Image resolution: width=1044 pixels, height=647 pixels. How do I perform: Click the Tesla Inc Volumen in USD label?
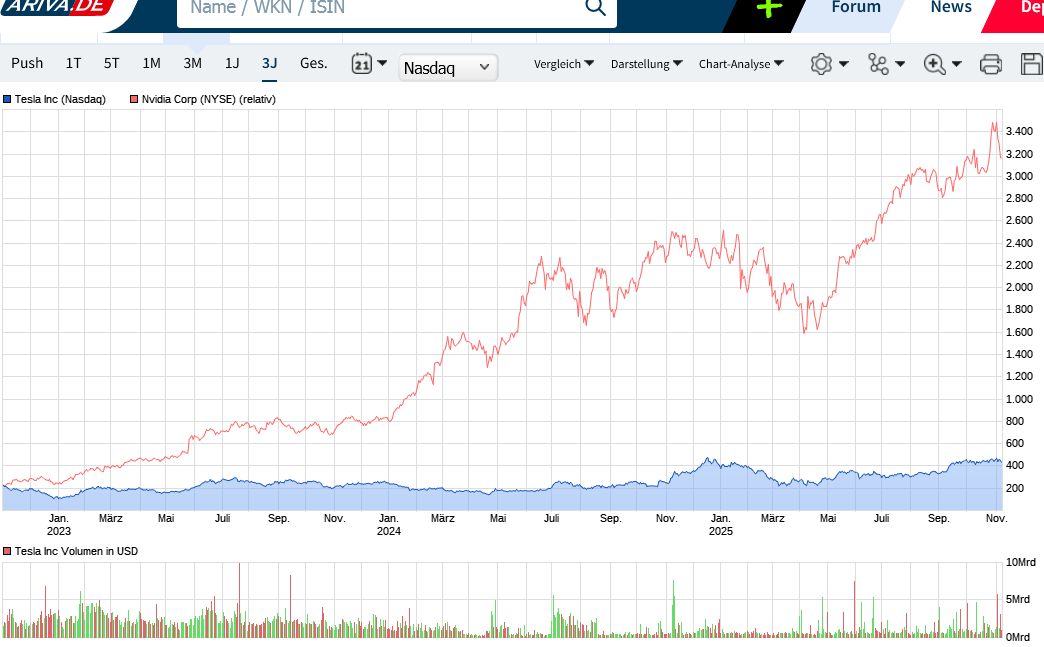point(76,551)
